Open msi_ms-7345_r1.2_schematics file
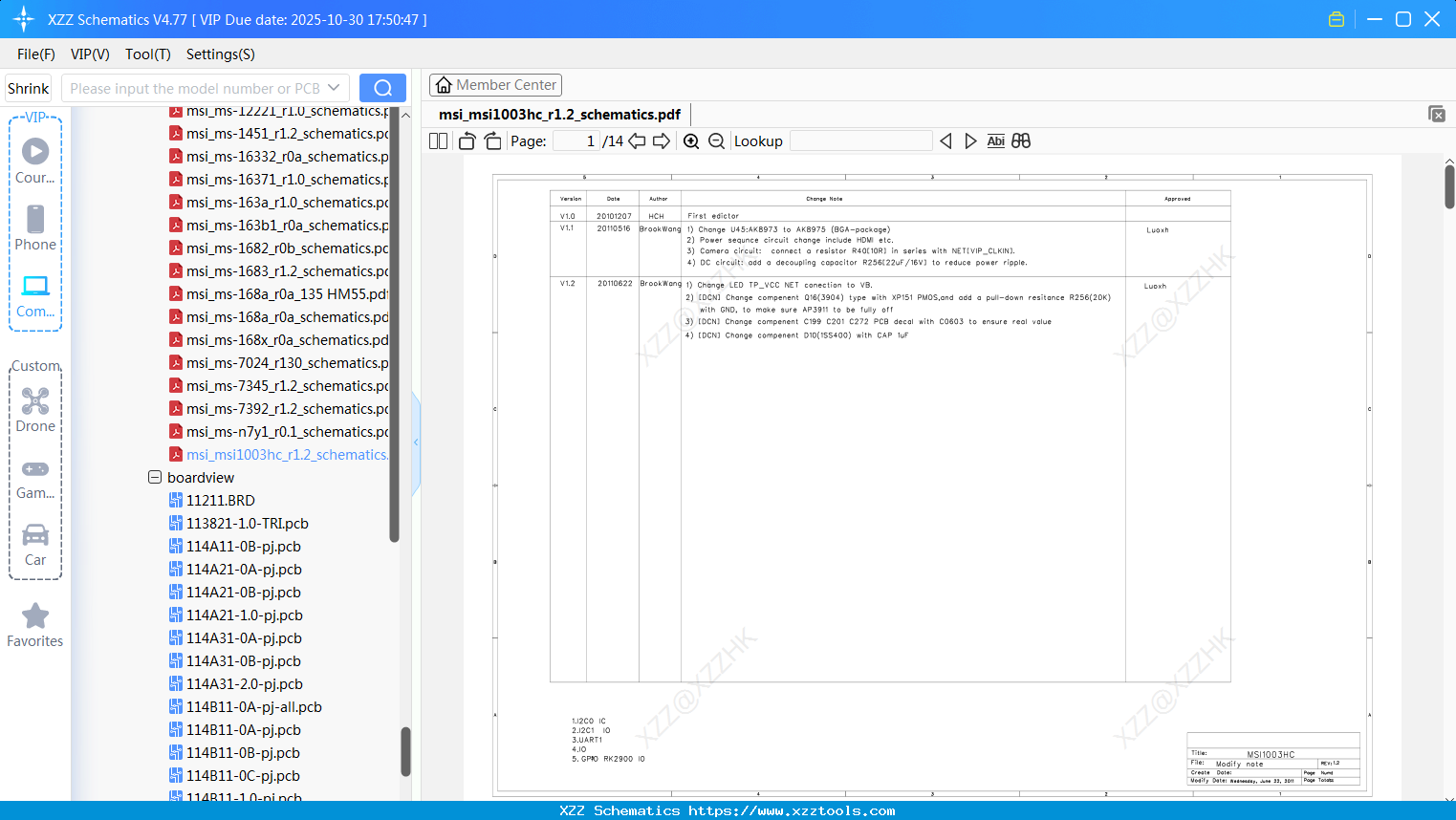 tap(279, 386)
